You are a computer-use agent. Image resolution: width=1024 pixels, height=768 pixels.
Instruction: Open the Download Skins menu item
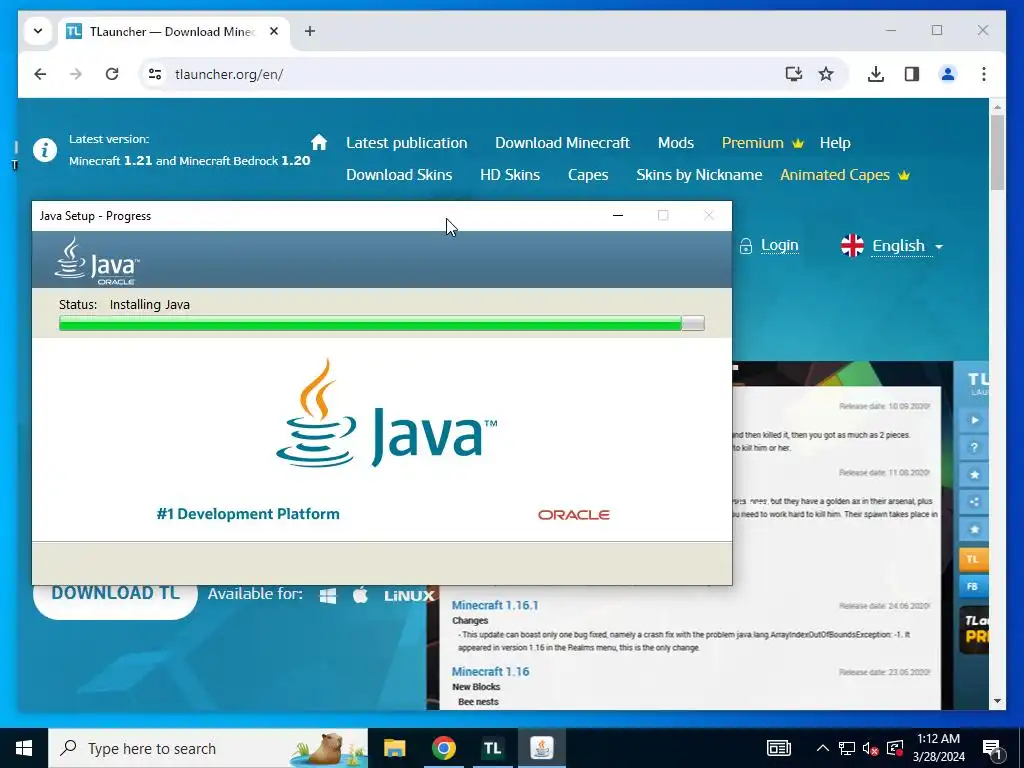coord(399,174)
